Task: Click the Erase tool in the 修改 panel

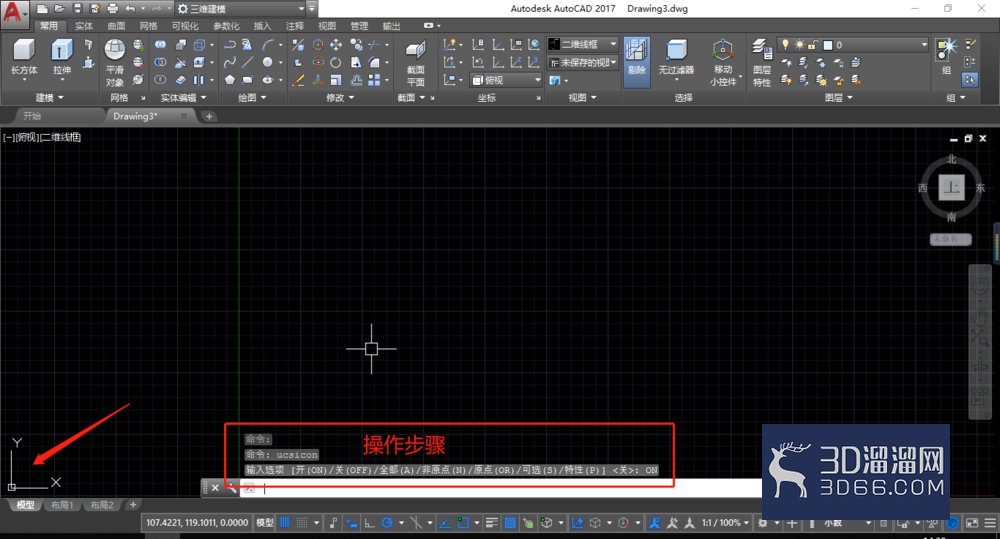Action: point(298,80)
